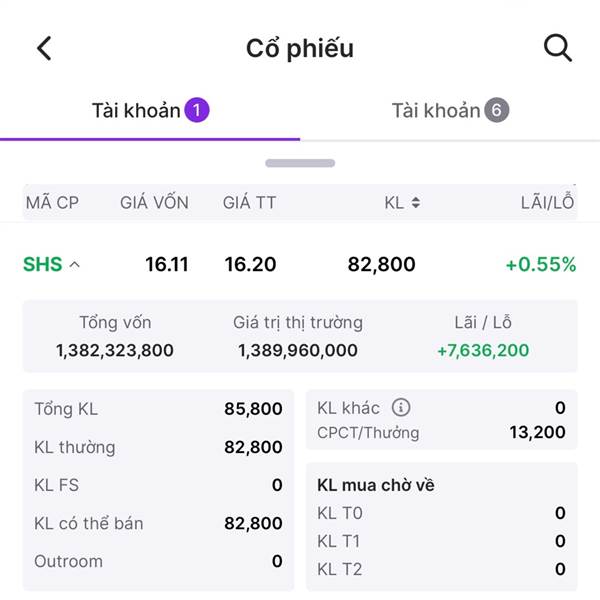The image size is (600, 600).
Task: Tap the purple badge number 1
Action: point(197,110)
